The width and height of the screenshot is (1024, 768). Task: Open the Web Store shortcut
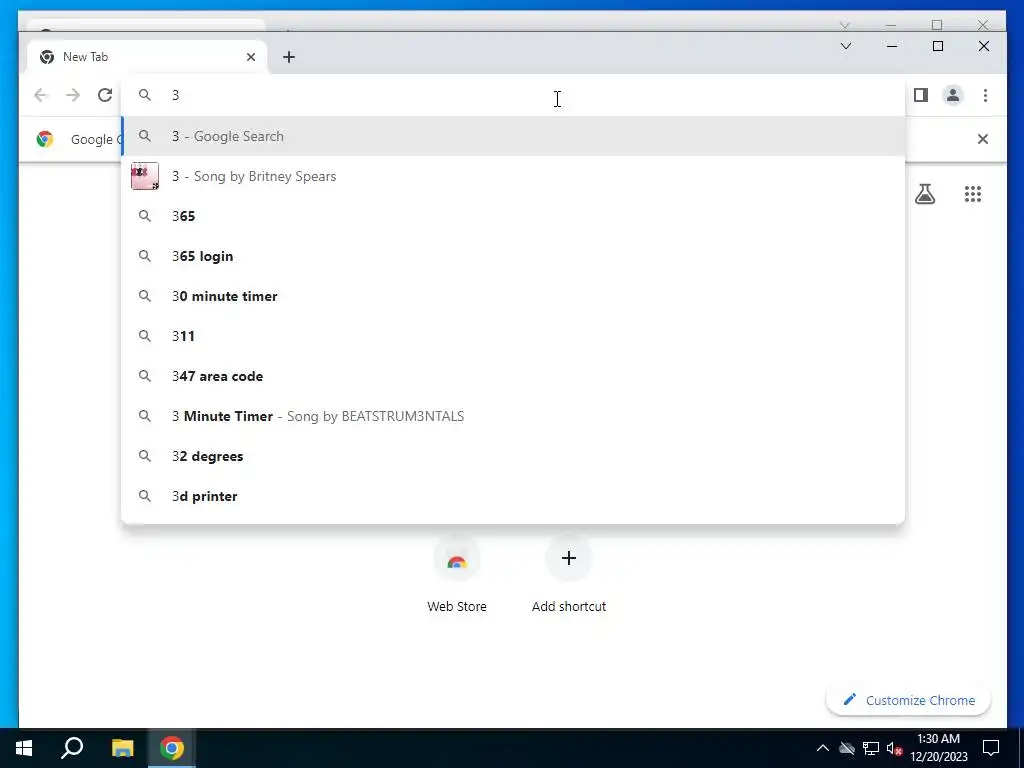[456, 576]
